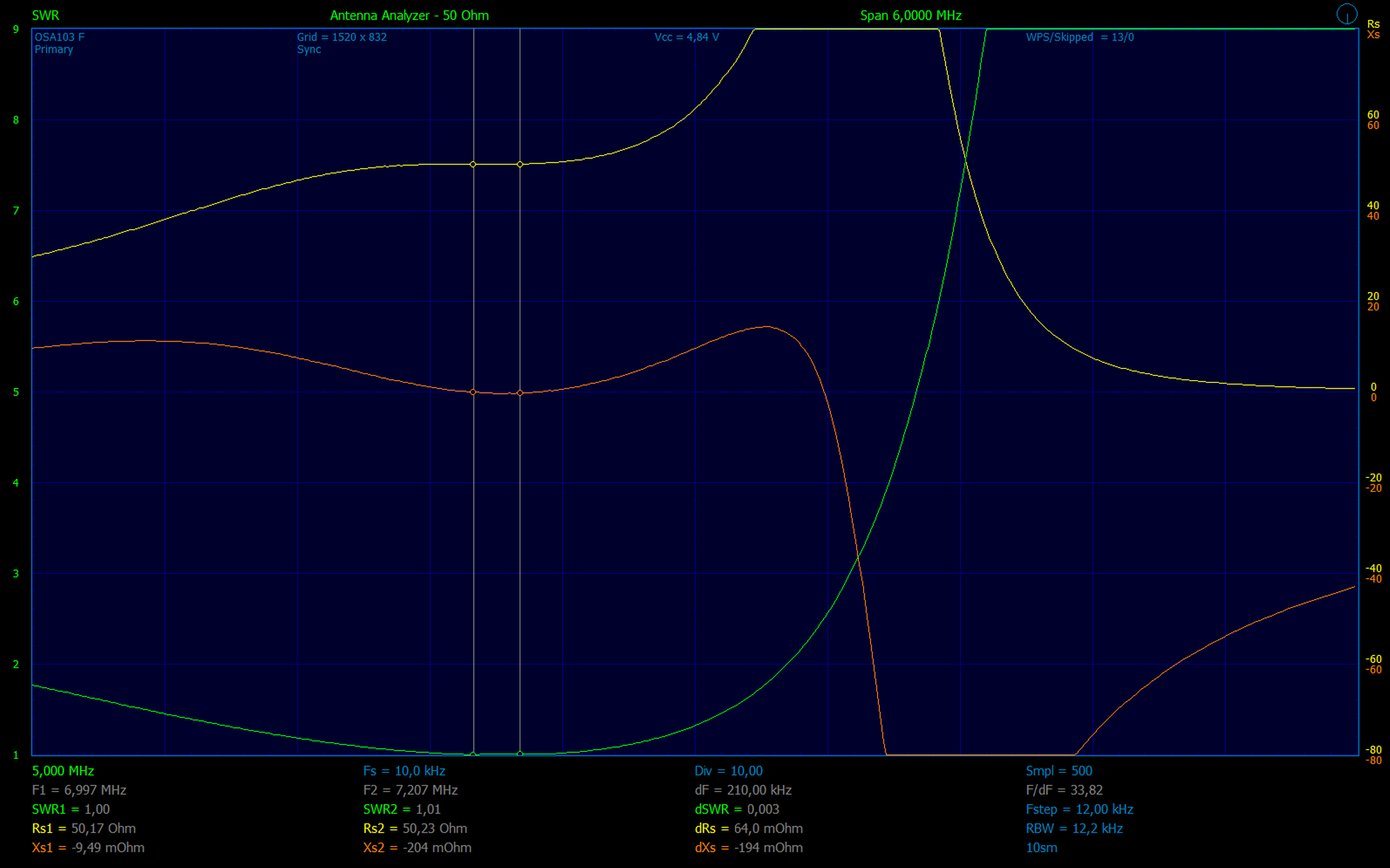Click the Fs = 10,0 kHz setting
Screen dimensions: 1390x868
404,771
